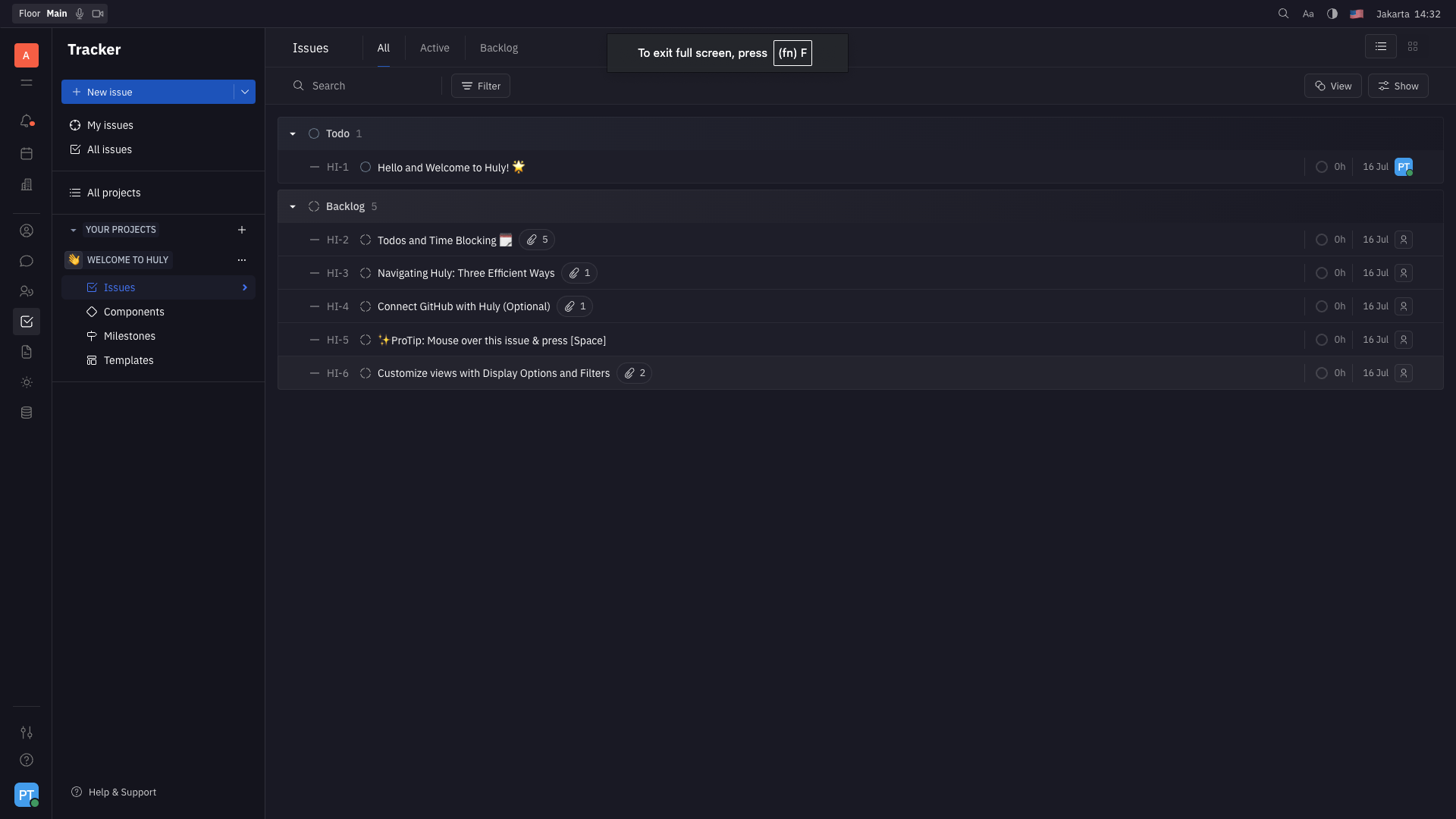Collapse the Todo issue group
Image resolution: width=1456 pixels, height=819 pixels.
click(x=293, y=133)
